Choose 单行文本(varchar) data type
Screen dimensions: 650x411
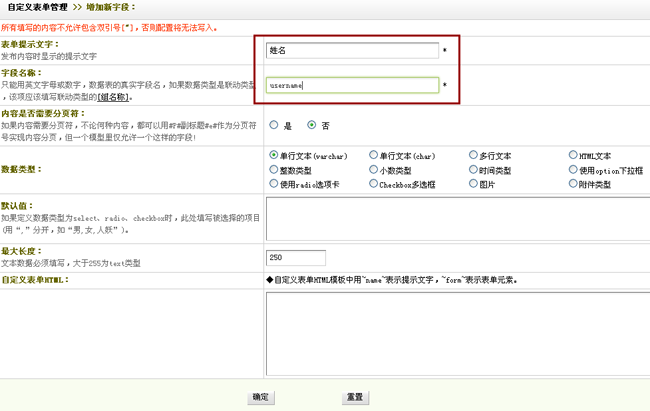[273, 156]
